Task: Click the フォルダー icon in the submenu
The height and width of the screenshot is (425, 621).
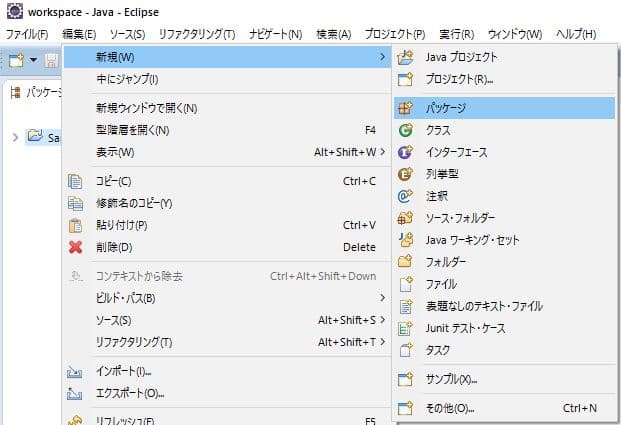Action: click(x=405, y=262)
